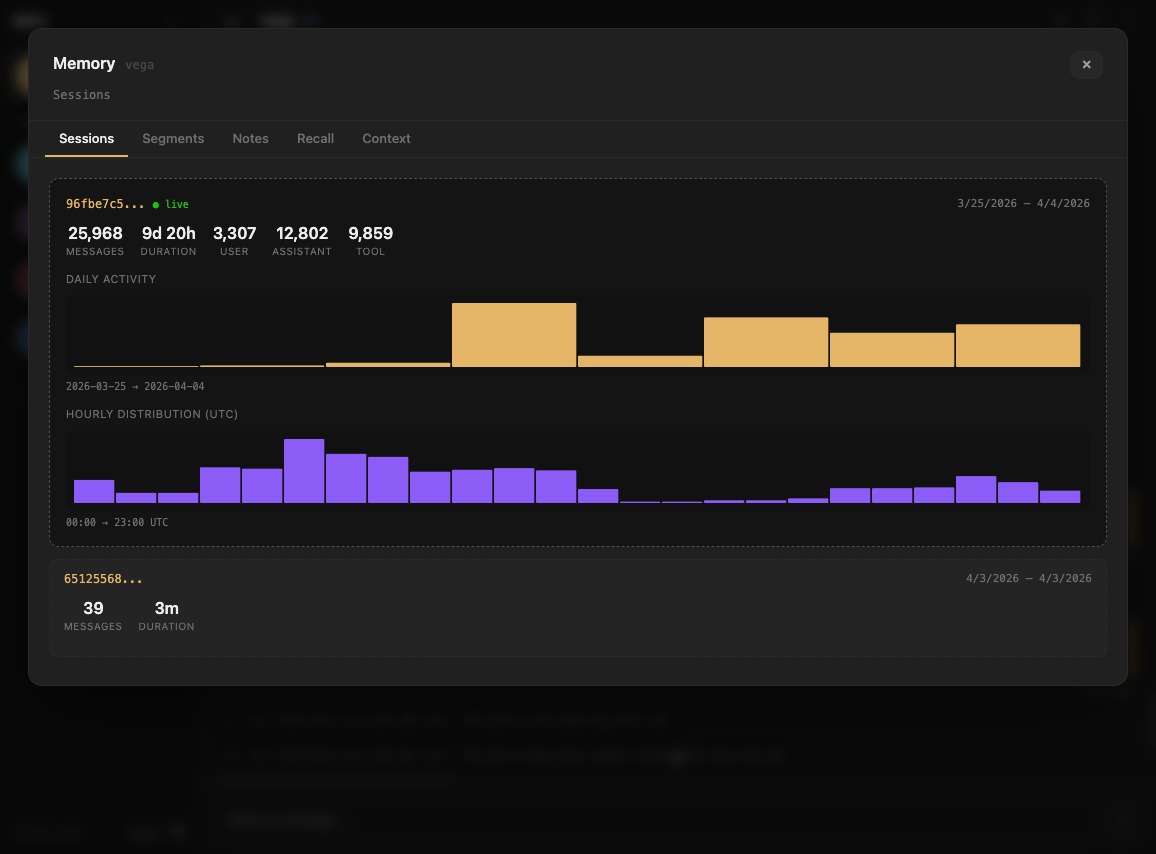The width and height of the screenshot is (1156, 854).
Task: Switch to the Segments tab
Action: coord(173,139)
